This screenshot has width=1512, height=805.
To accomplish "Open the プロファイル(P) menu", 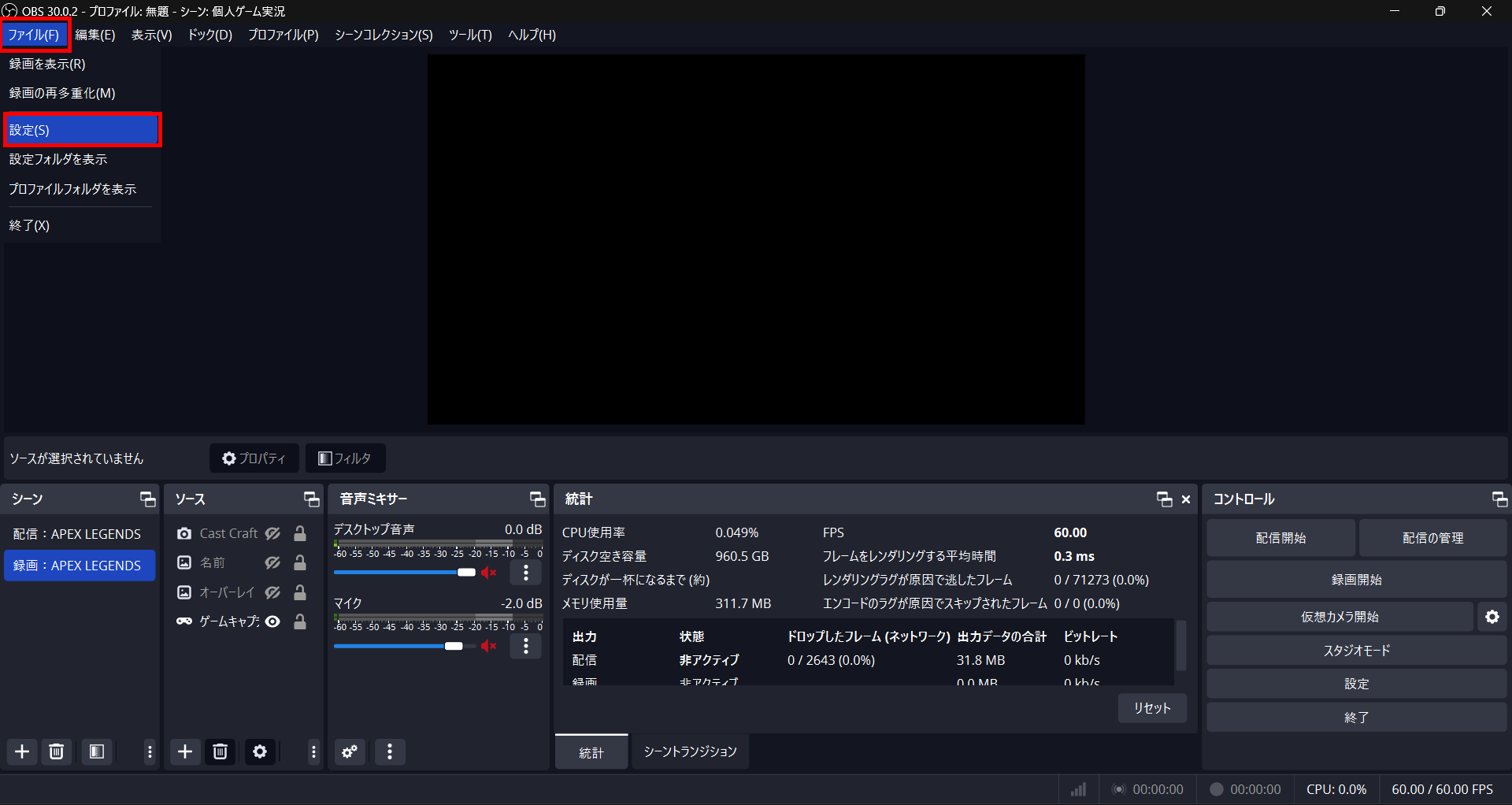I will (x=283, y=35).
